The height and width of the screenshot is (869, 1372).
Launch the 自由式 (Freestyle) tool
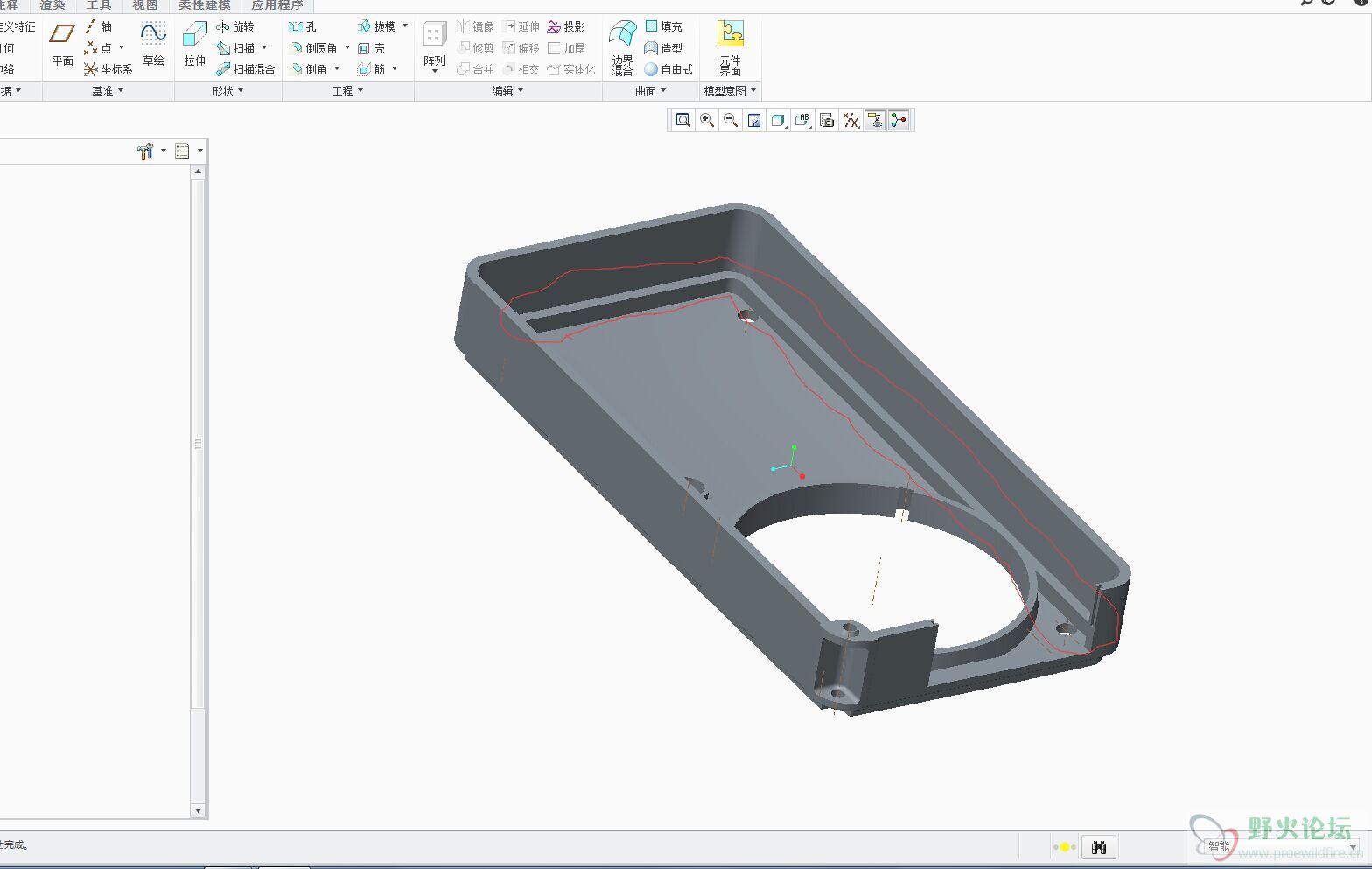coord(668,69)
